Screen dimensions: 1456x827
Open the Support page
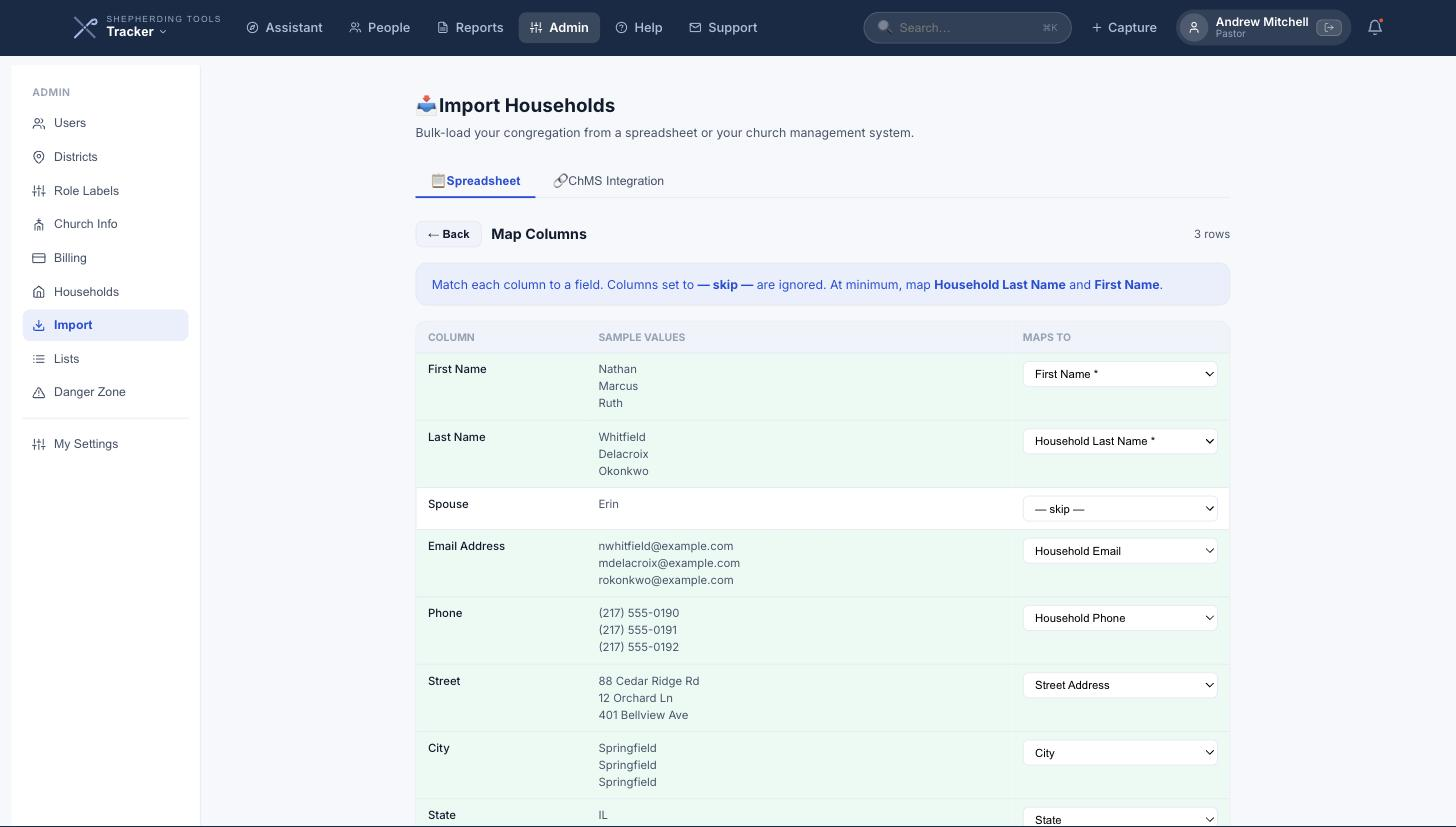723,28
